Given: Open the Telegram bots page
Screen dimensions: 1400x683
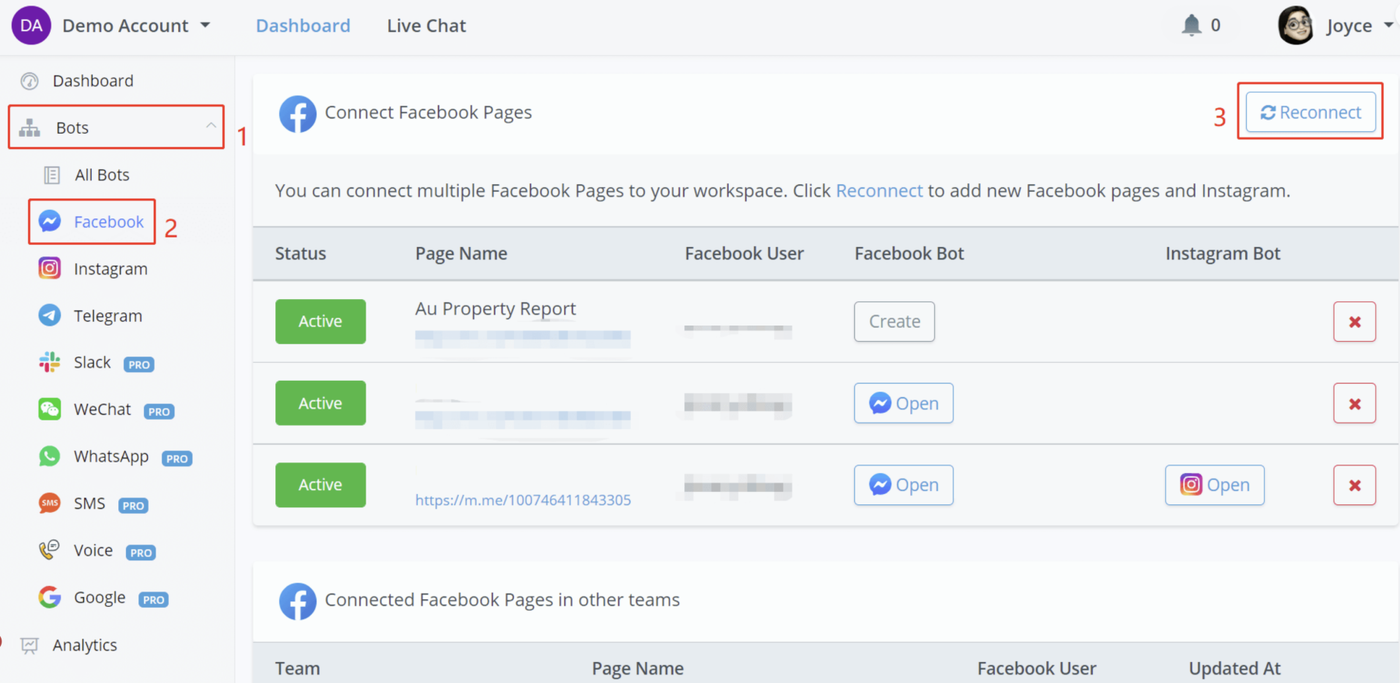Looking at the screenshot, I should pyautogui.click(x=107, y=316).
